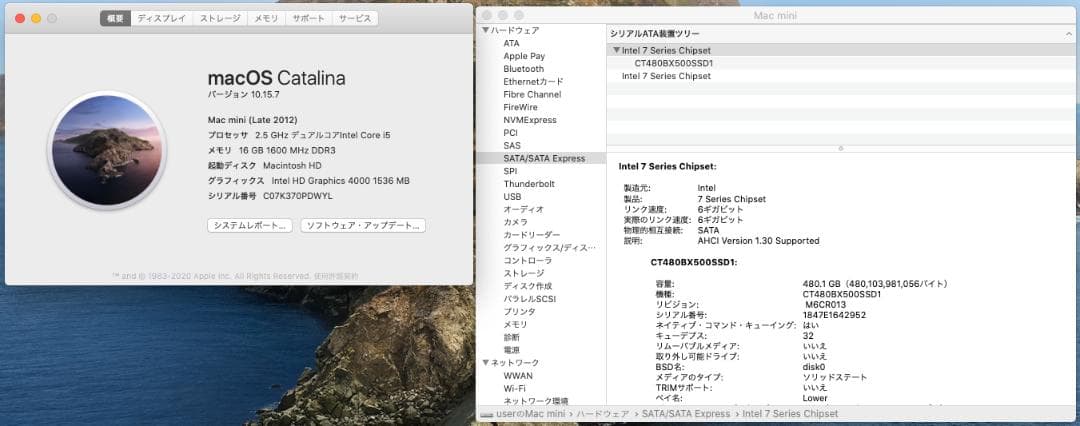Collapse the ハードウェア sidebar section

click(x=485, y=30)
